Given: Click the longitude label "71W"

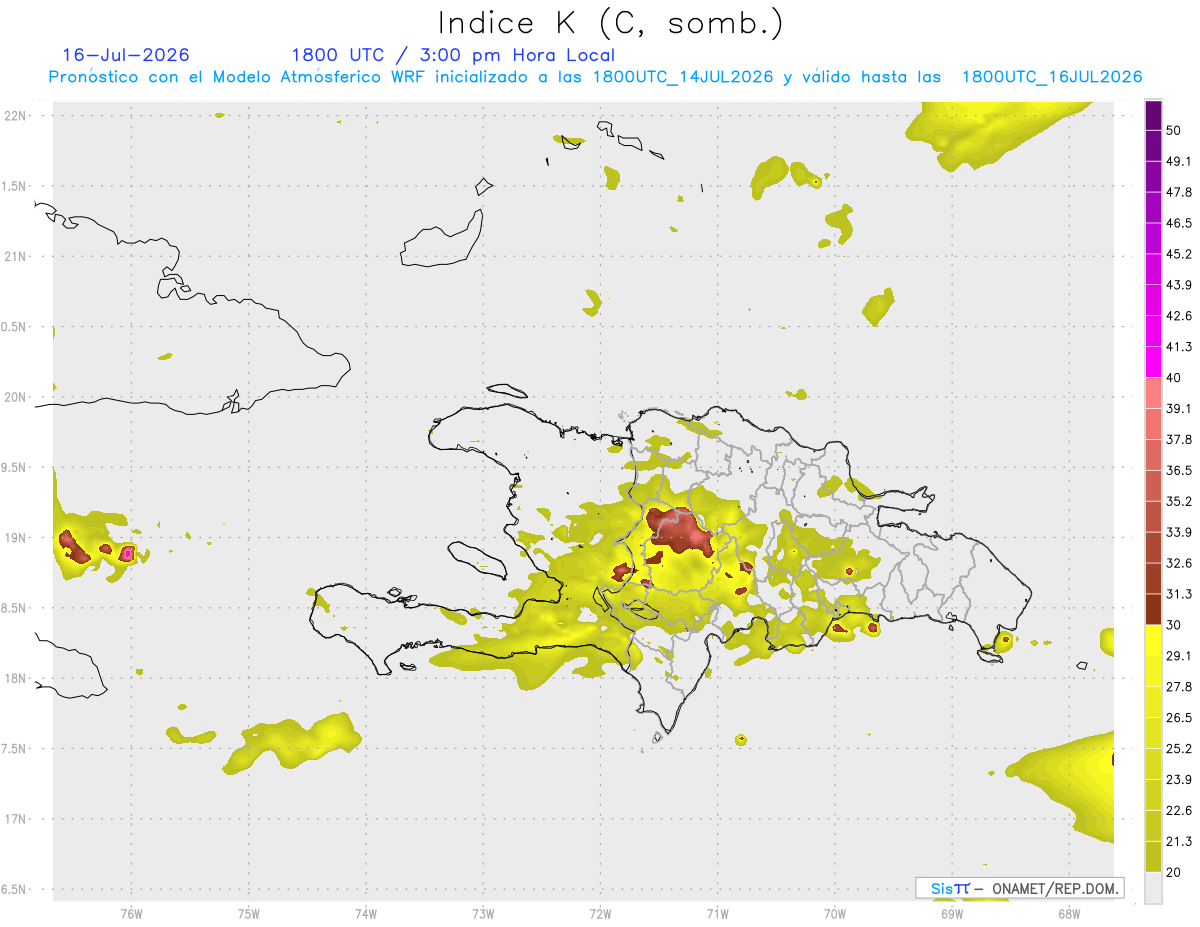Looking at the screenshot, I should pos(717,914).
